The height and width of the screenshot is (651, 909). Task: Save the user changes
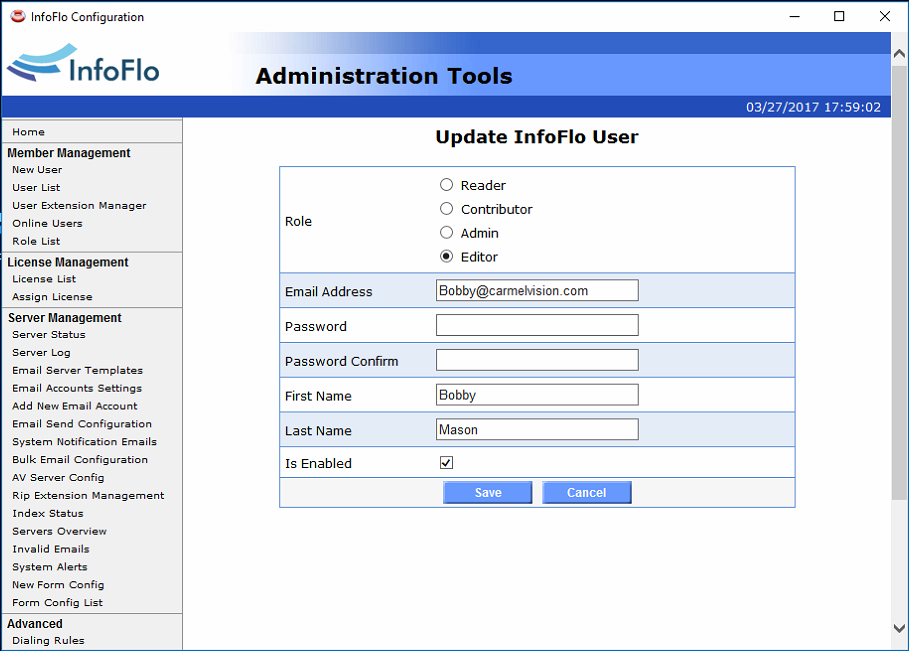point(488,492)
